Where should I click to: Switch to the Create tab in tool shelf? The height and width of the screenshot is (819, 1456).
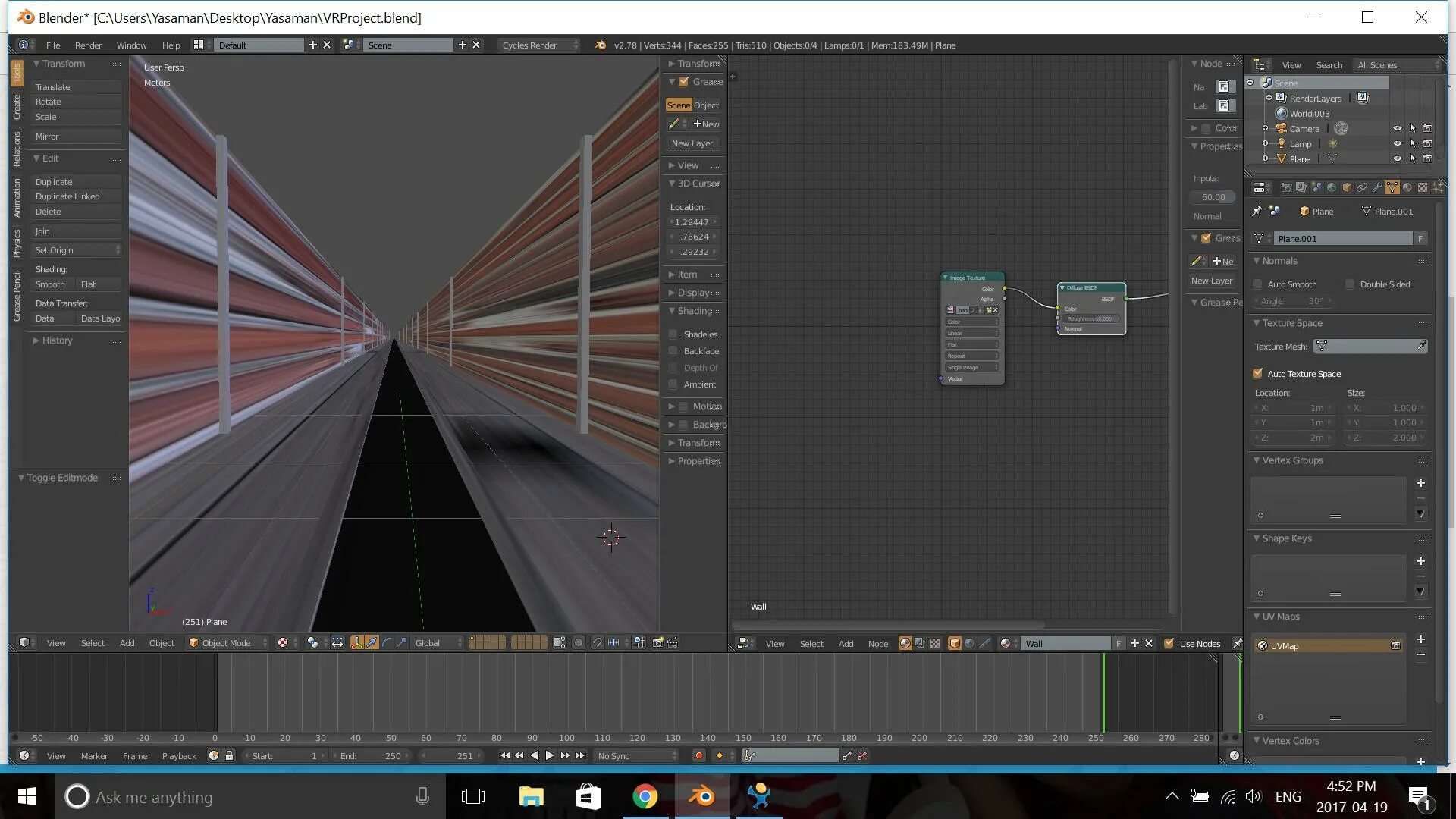17,107
